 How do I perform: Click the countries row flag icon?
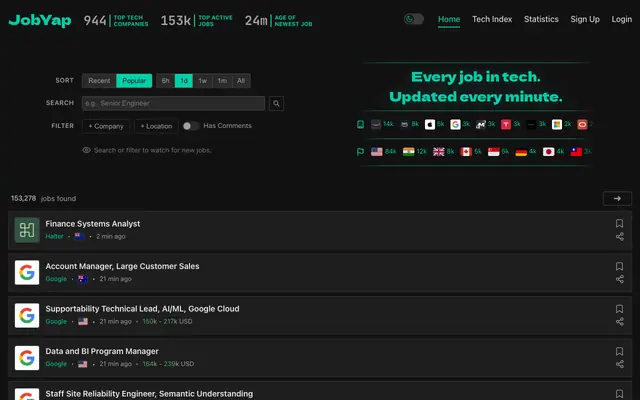(360, 152)
